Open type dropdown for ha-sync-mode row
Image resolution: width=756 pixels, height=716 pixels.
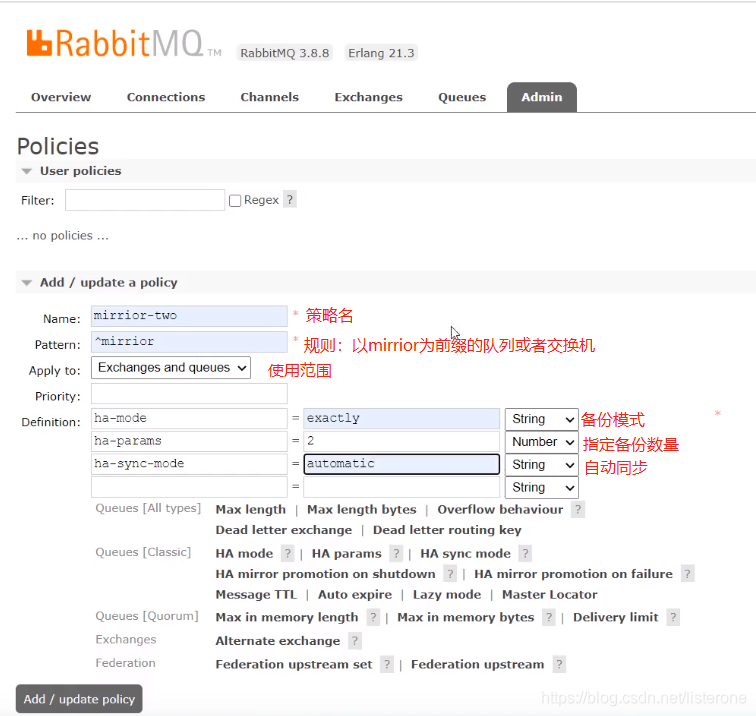tap(541, 465)
